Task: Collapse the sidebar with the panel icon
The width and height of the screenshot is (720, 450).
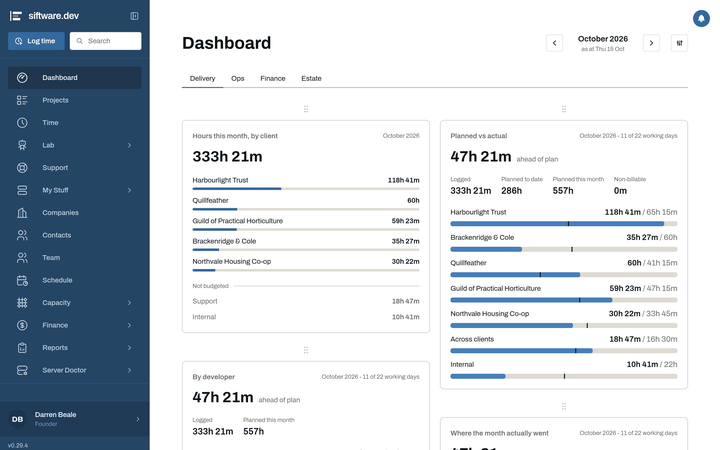Action: 135,16
